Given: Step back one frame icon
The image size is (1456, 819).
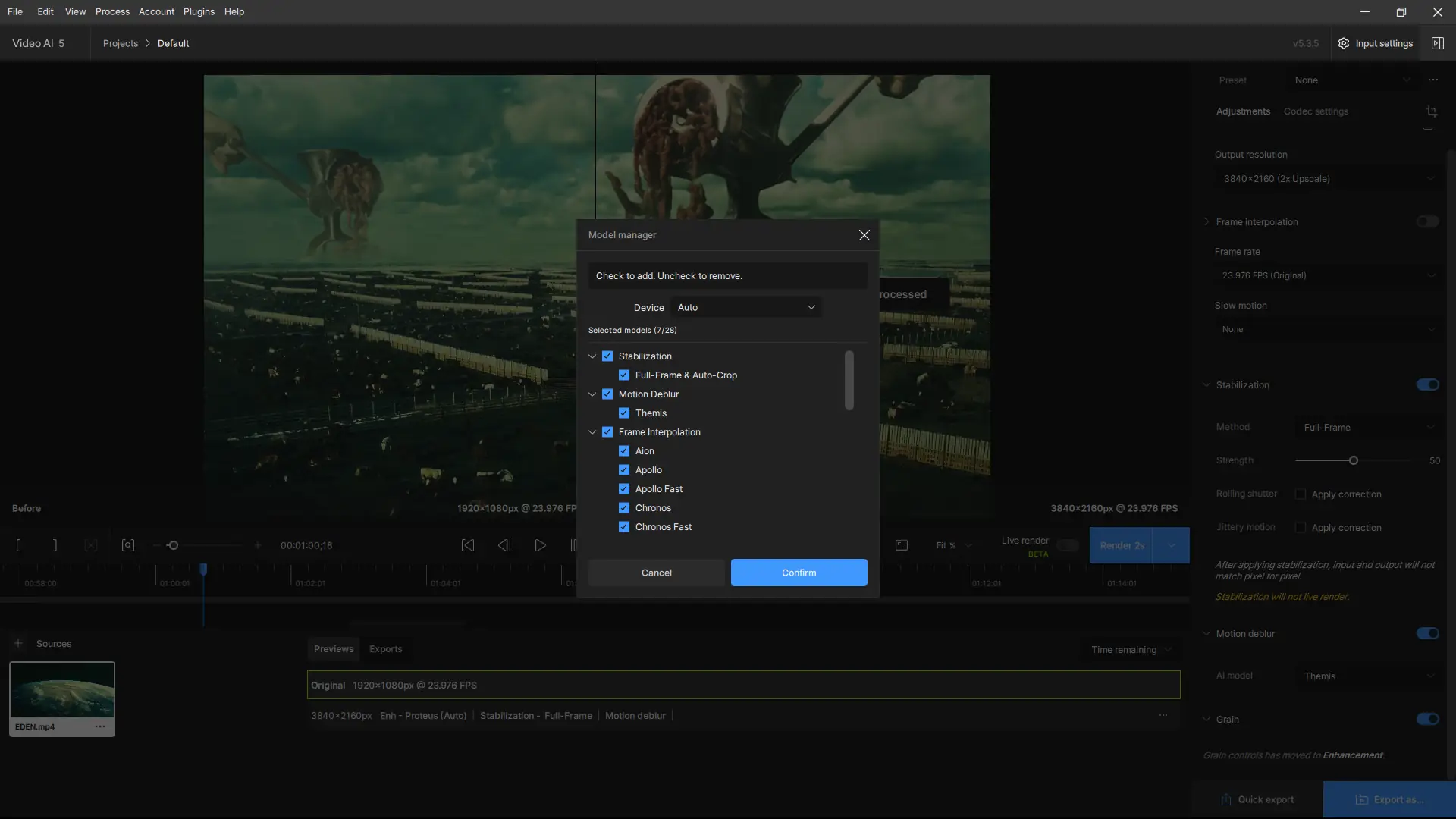Looking at the screenshot, I should pos(504,545).
